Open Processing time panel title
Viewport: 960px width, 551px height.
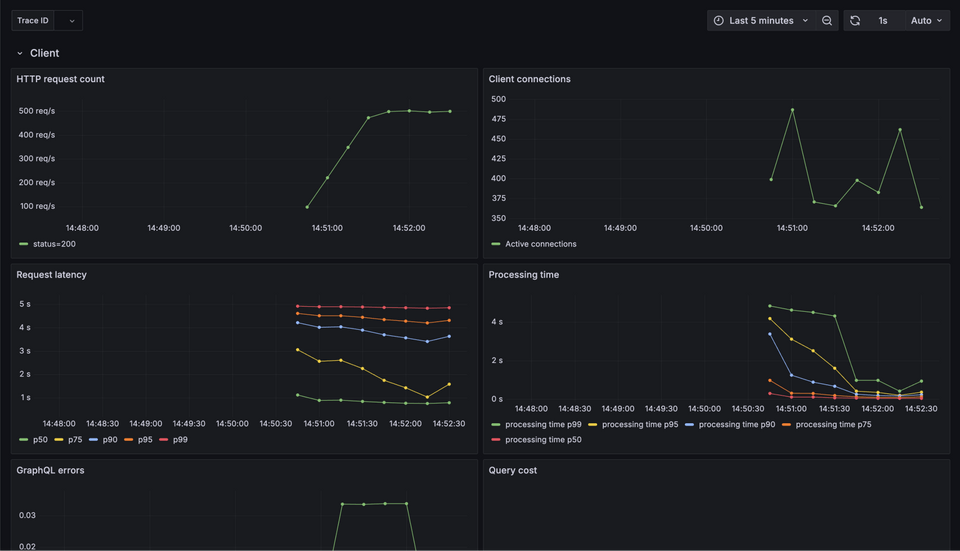coord(523,275)
